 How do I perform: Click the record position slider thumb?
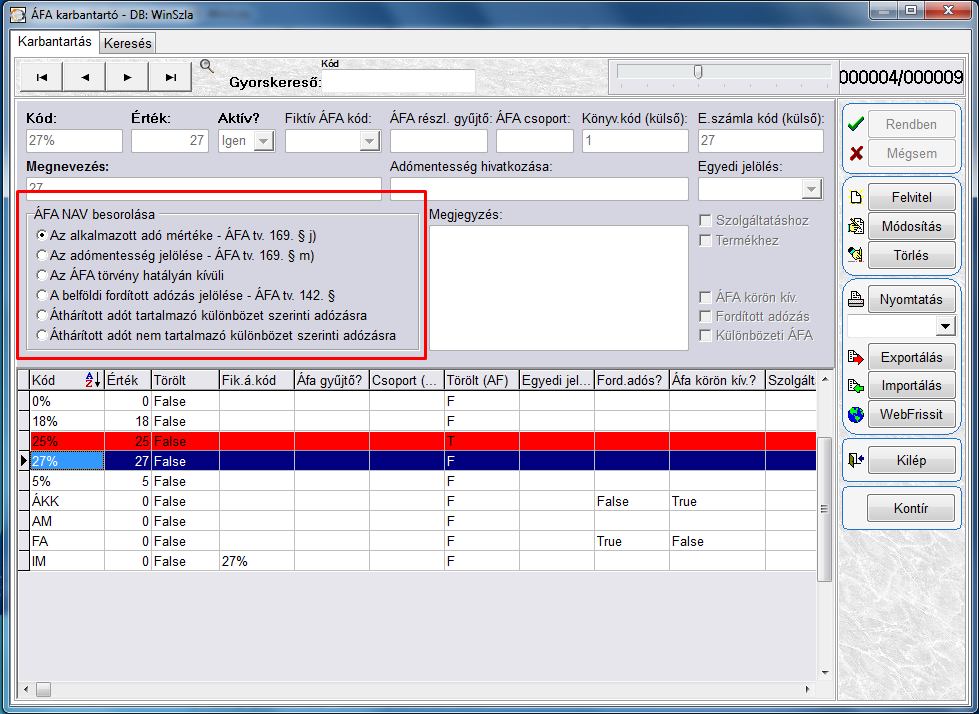click(698, 72)
